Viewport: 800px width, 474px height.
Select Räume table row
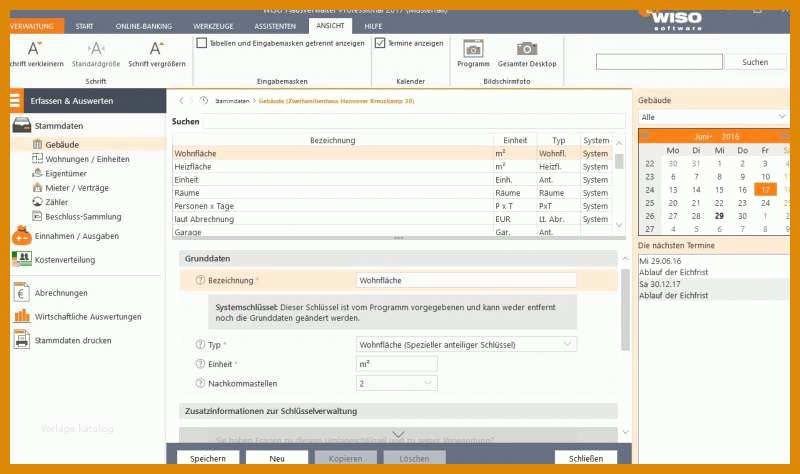click(393, 193)
